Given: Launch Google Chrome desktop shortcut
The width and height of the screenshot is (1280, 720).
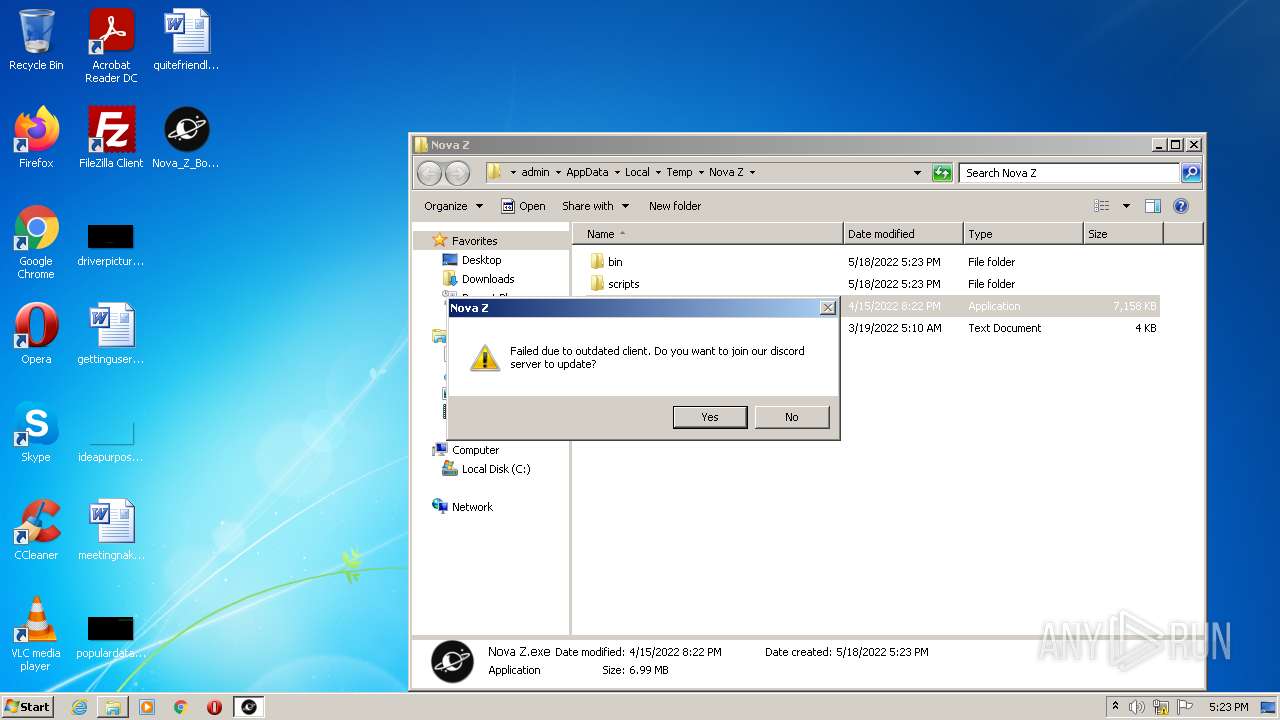Looking at the screenshot, I should [36, 242].
